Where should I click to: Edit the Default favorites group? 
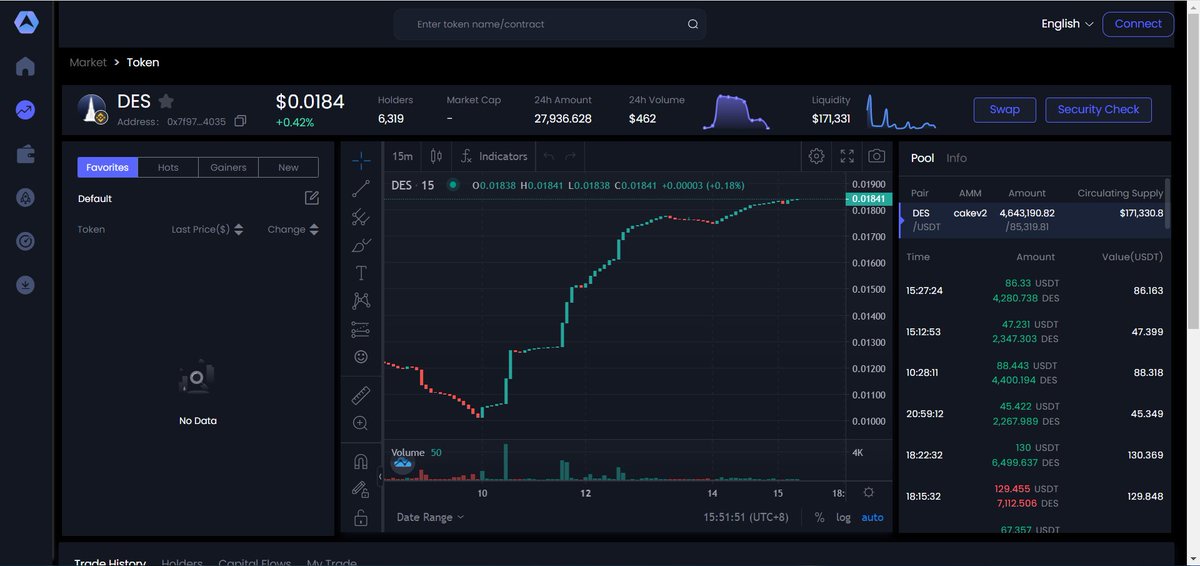(311, 198)
